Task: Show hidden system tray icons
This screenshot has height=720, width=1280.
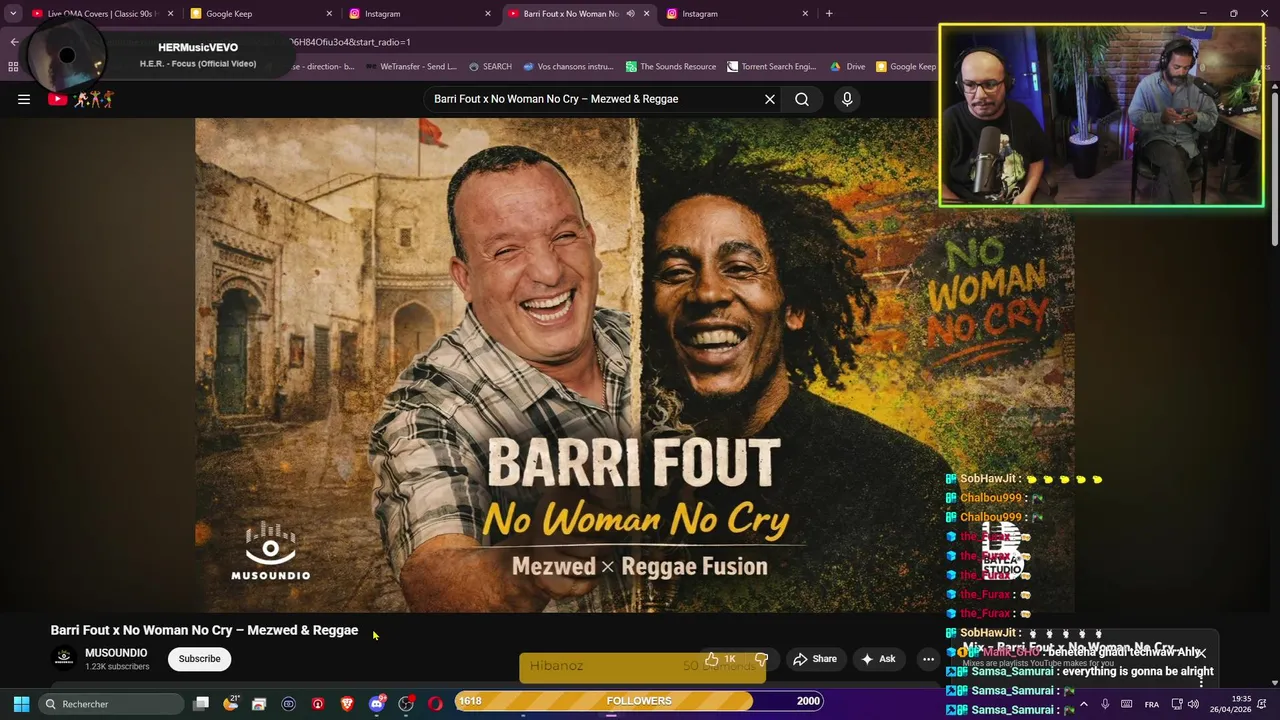Action: click(1083, 704)
